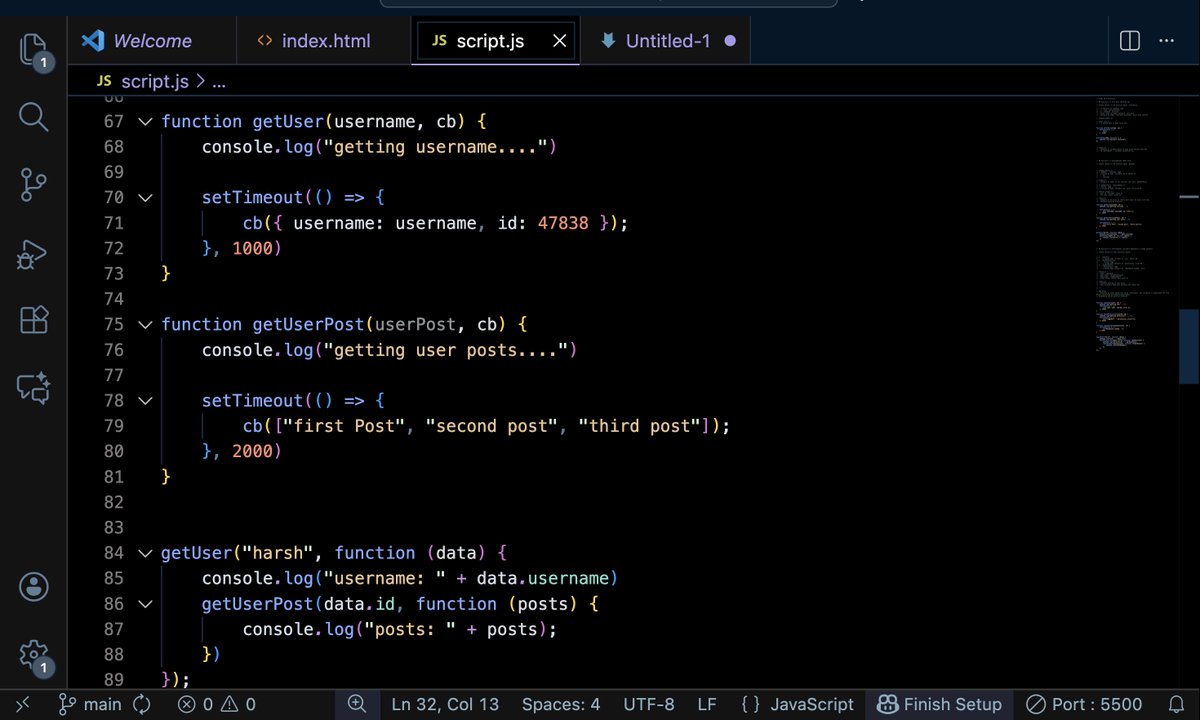Click the breadcrumb ellipsis symbol
Image resolution: width=1200 pixels, height=720 pixels.
(219, 82)
